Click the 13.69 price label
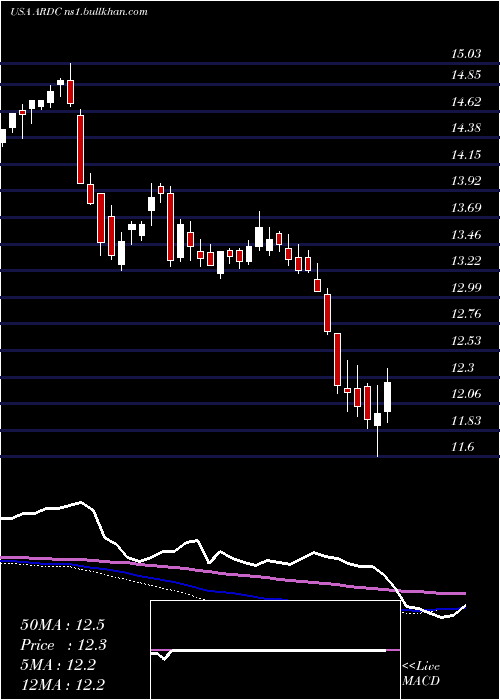This screenshot has height=700, width=500. pos(466,208)
